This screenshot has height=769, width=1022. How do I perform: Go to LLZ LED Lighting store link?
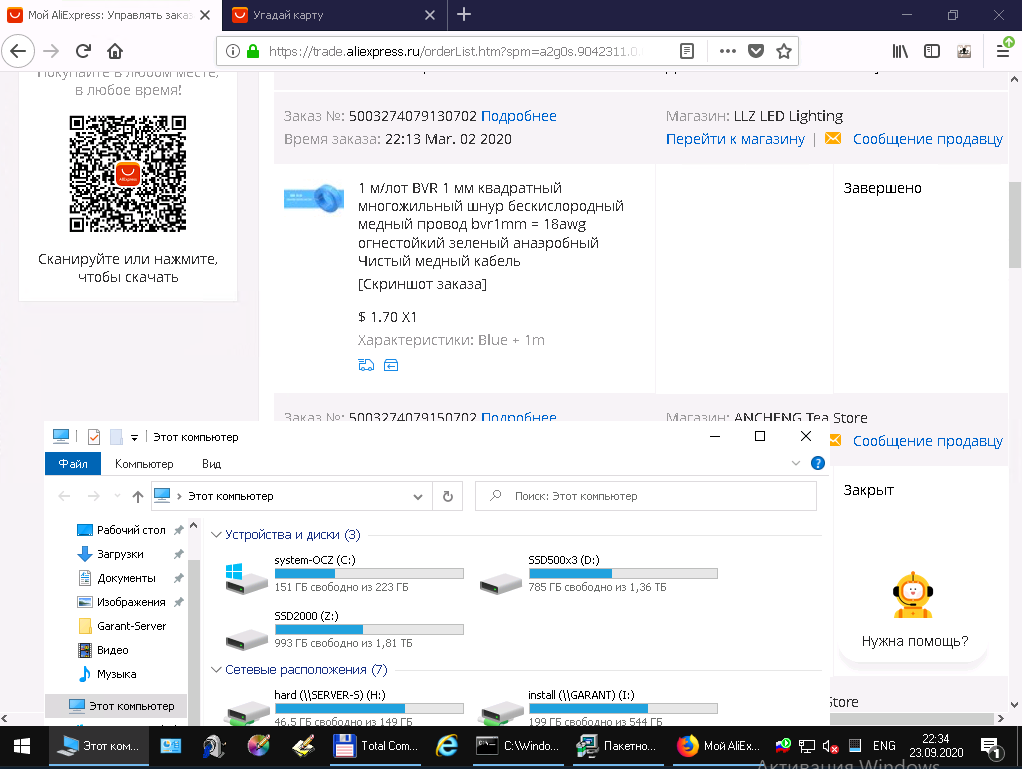click(735, 139)
